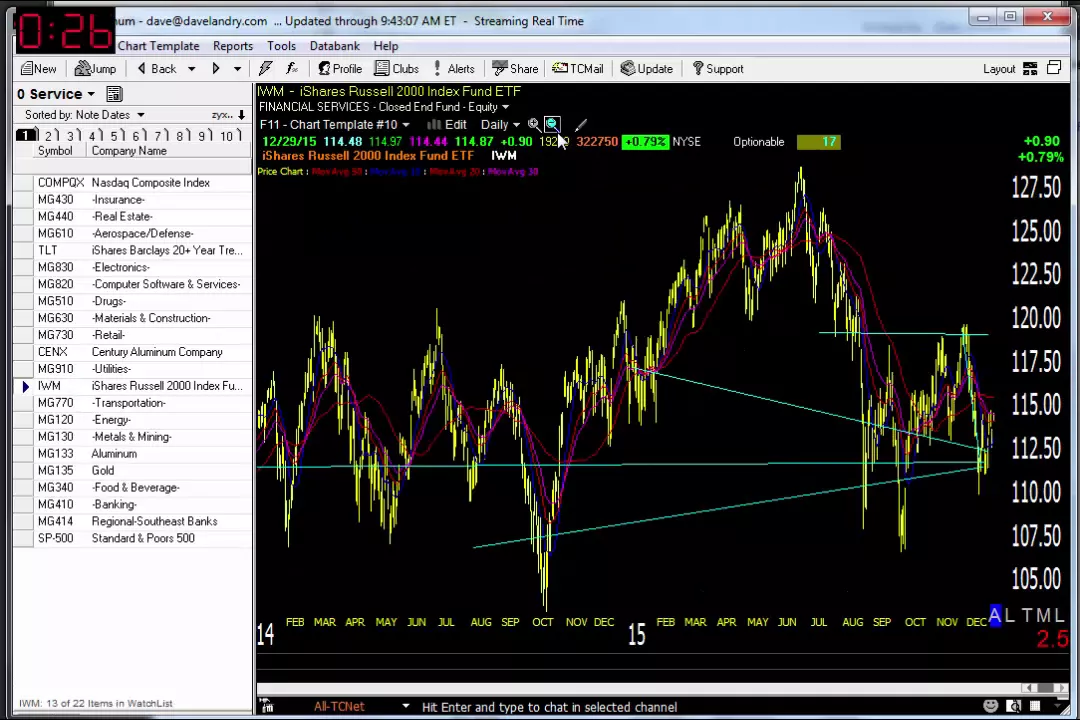1080x720 pixels.
Task: Click the chat channel icon at bottom left
Action: [x=267, y=706]
